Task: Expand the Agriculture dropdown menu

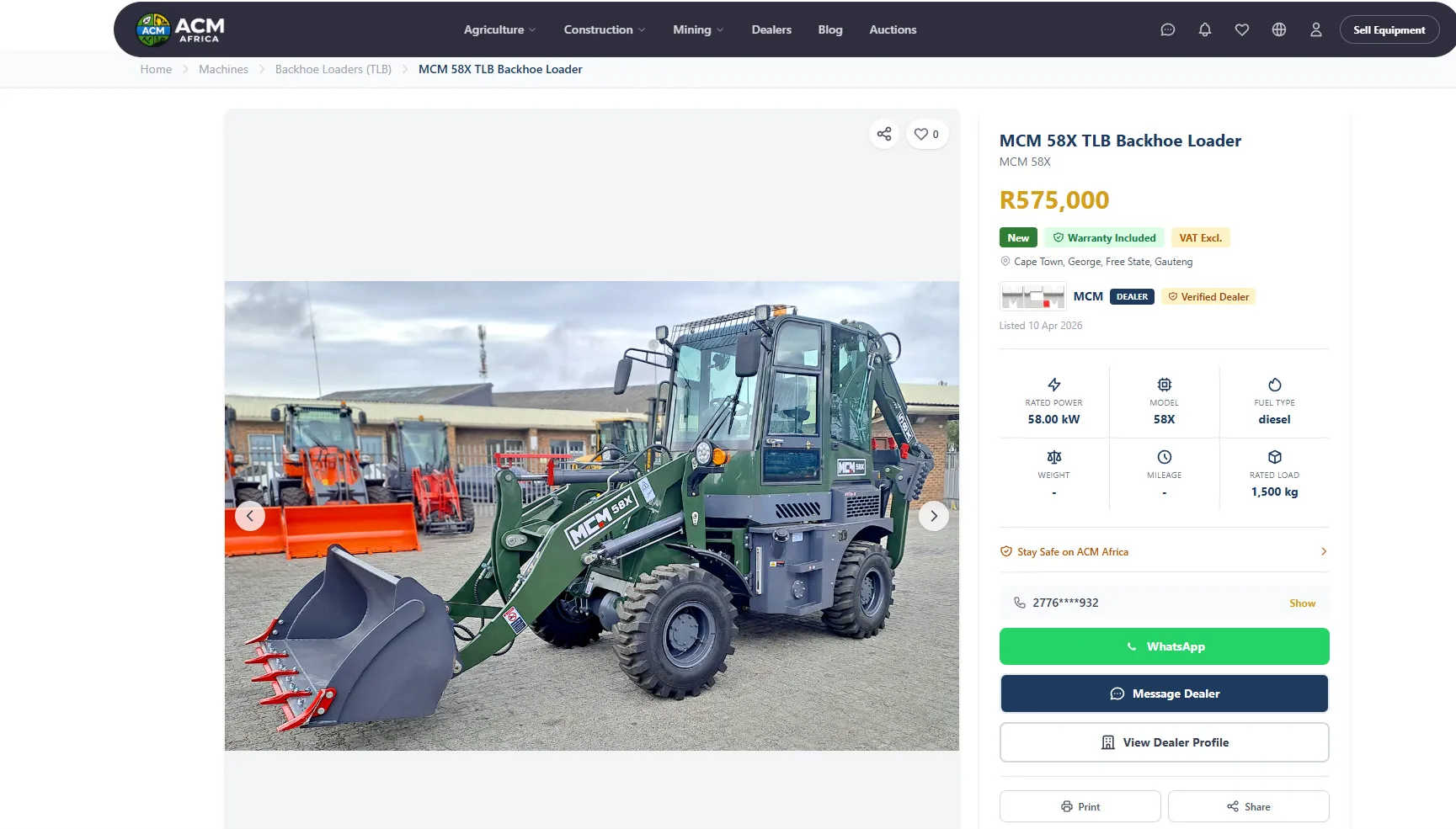Action: click(x=499, y=29)
